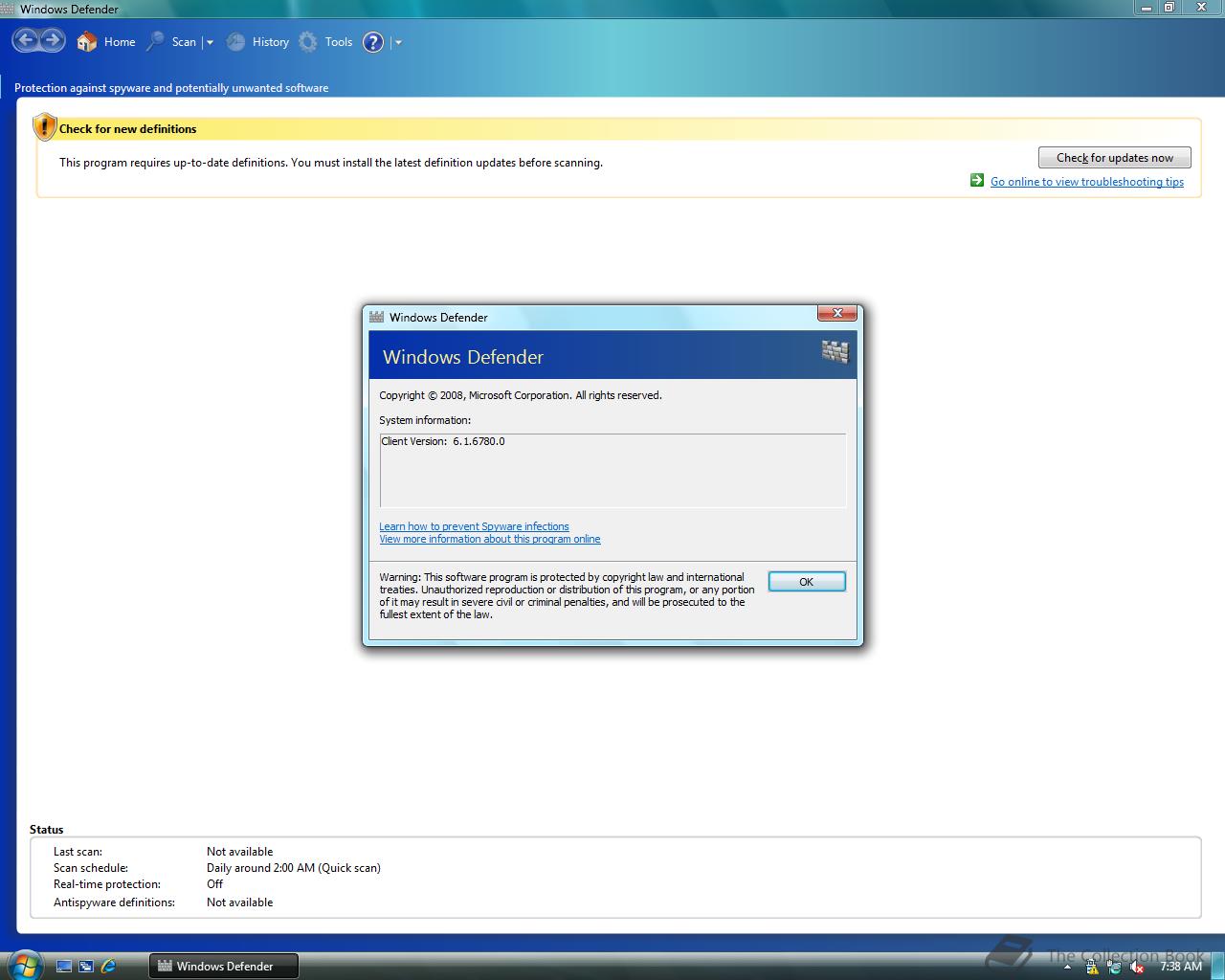Open Learn how to prevent Spyware infections link

pos(474,526)
